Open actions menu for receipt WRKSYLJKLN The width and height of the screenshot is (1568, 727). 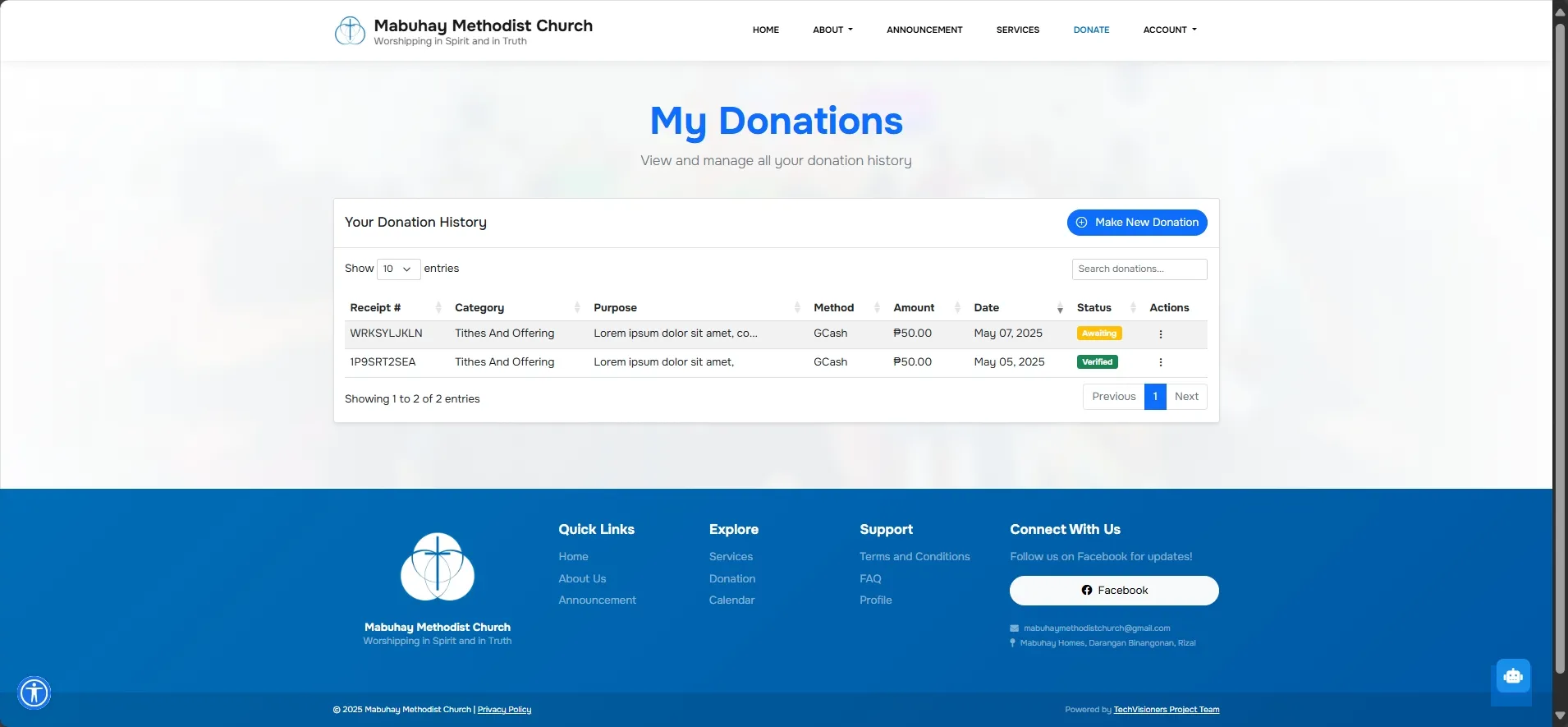tap(1160, 334)
